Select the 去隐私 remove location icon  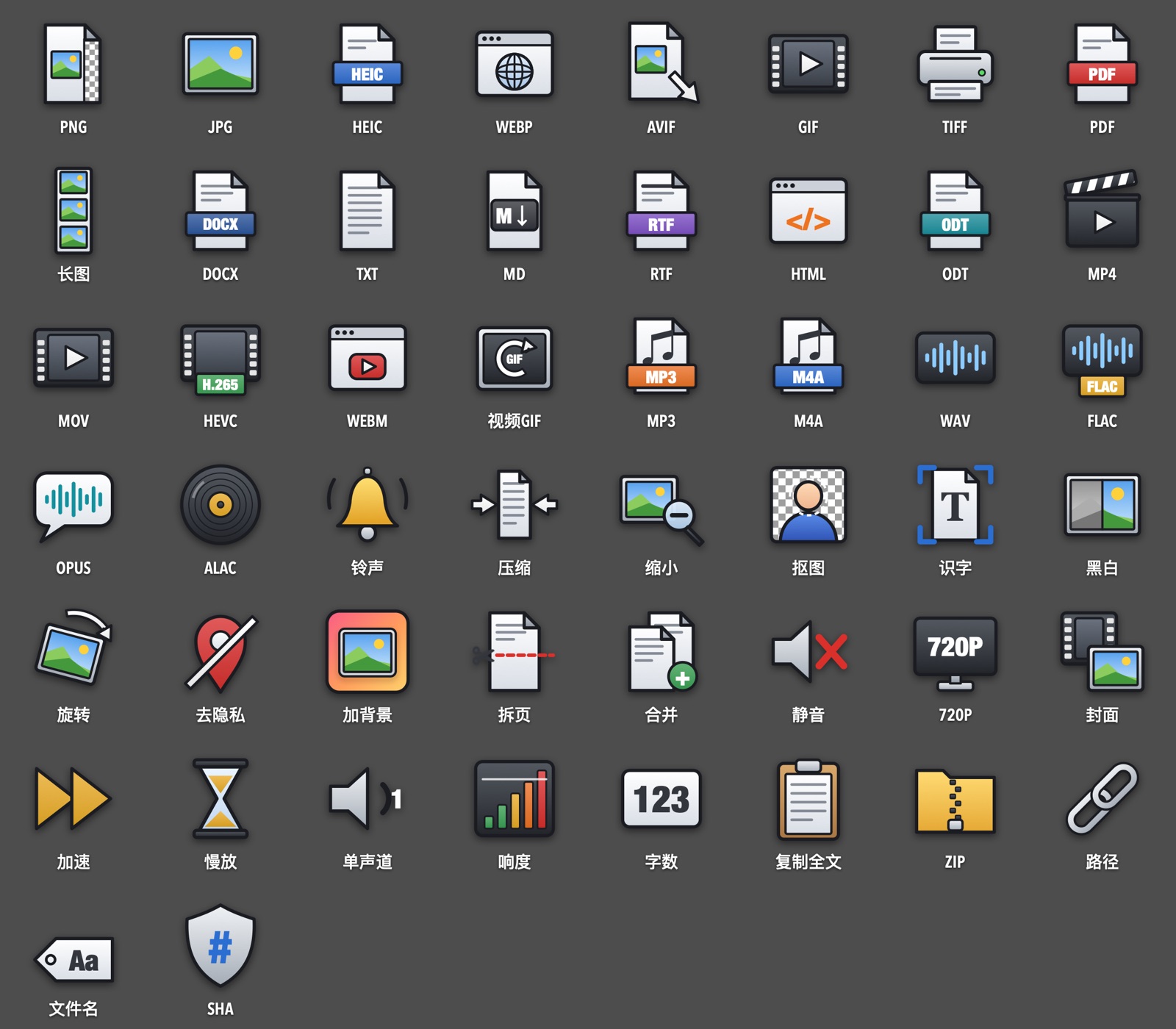pos(220,653)
